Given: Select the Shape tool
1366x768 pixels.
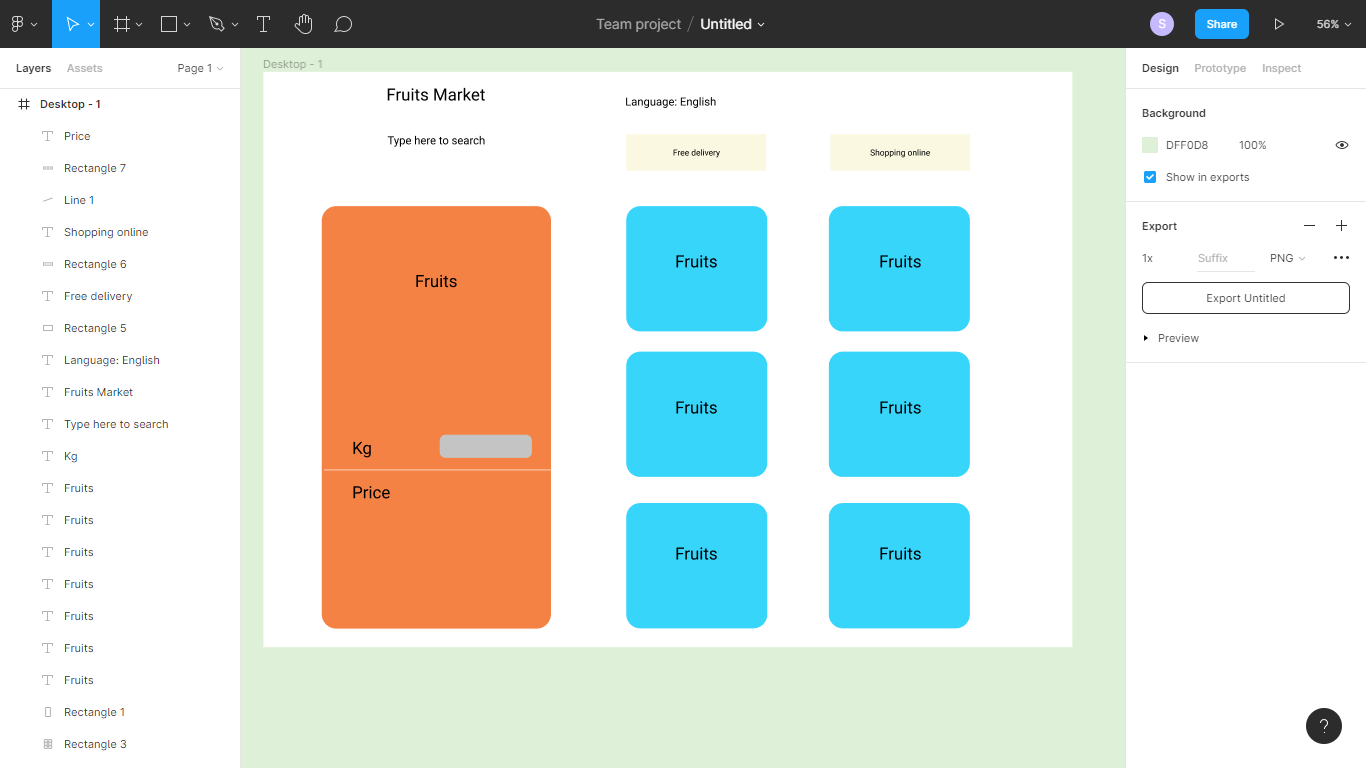Looking at the screenshot, I should click(x=166, y=23).
